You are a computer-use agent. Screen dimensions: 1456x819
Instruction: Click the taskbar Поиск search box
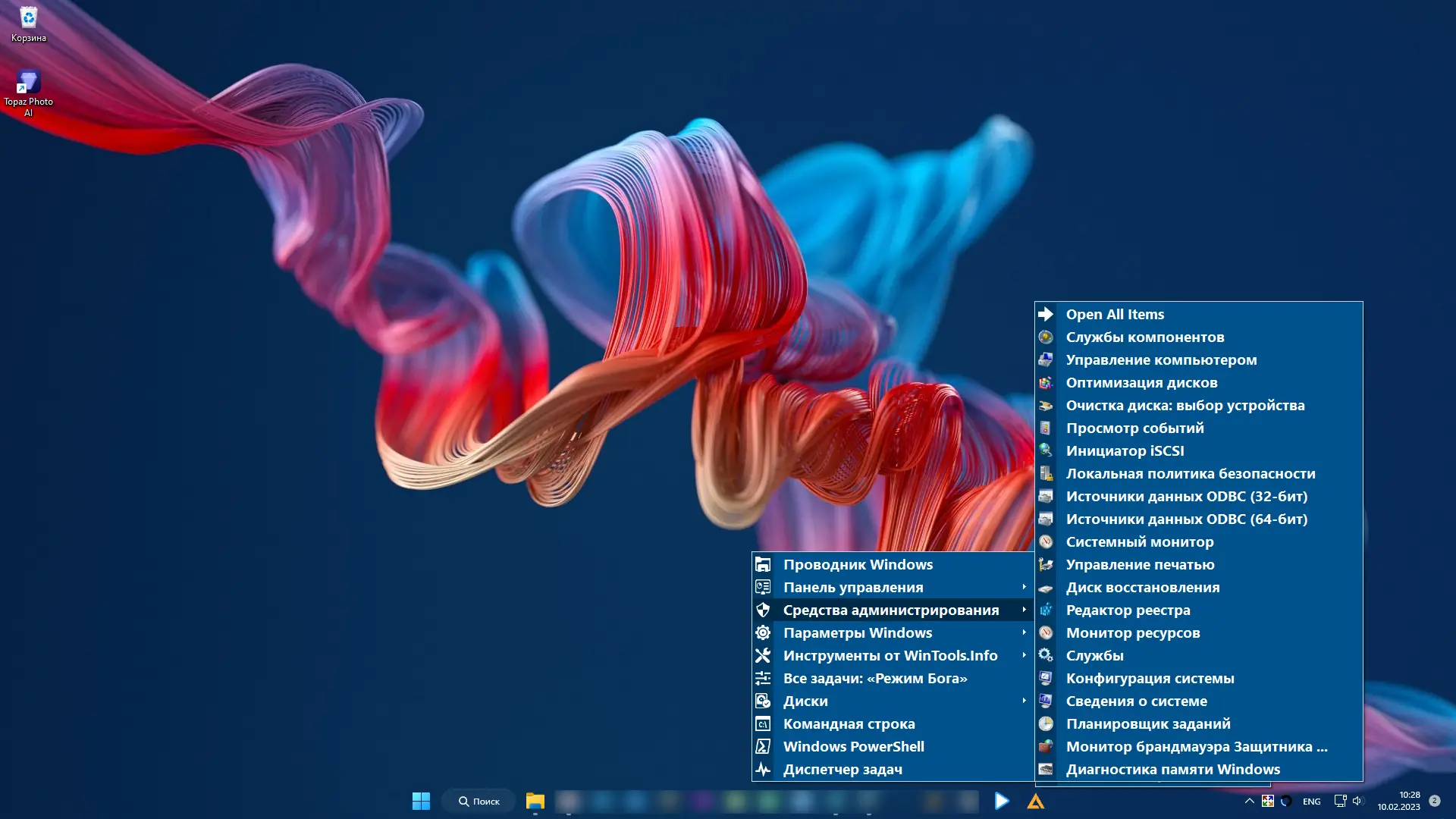point(479,801)
